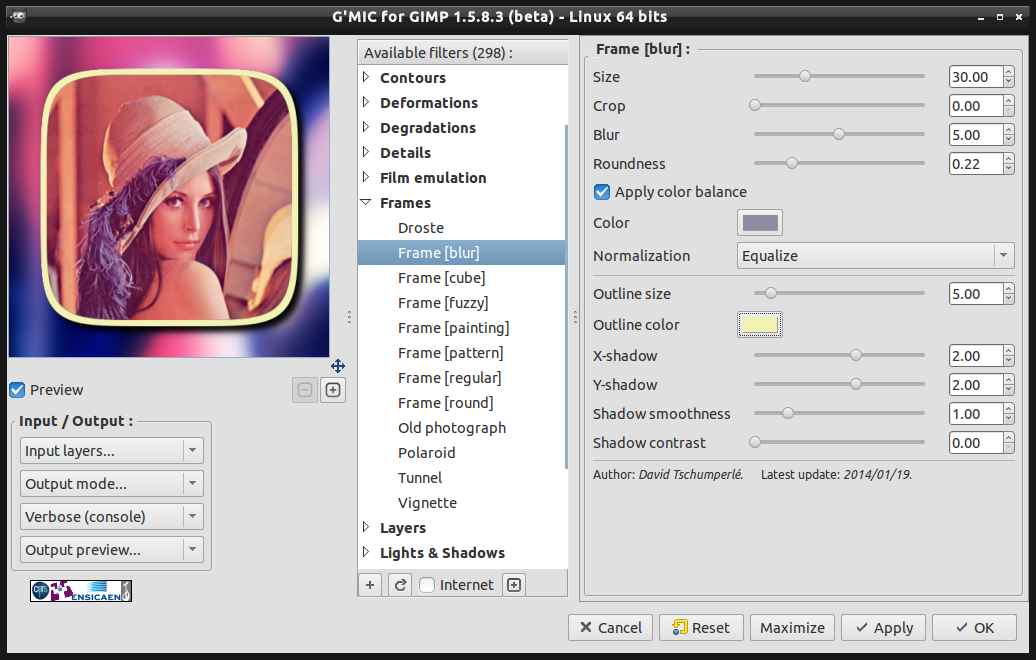1036x660 pixels.
Task: Click the filter preview image
Action: pos(168,197)
